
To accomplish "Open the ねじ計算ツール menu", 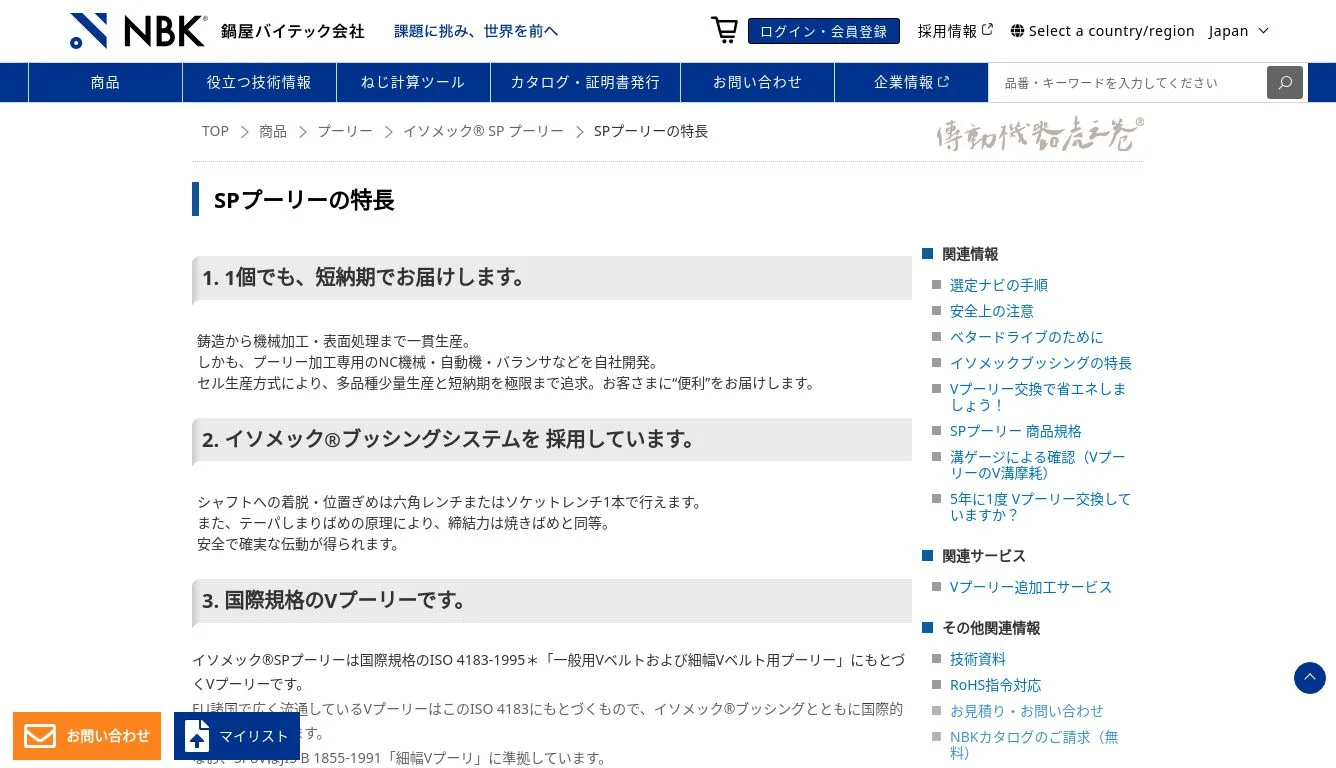I will click(x=413, y=82).
